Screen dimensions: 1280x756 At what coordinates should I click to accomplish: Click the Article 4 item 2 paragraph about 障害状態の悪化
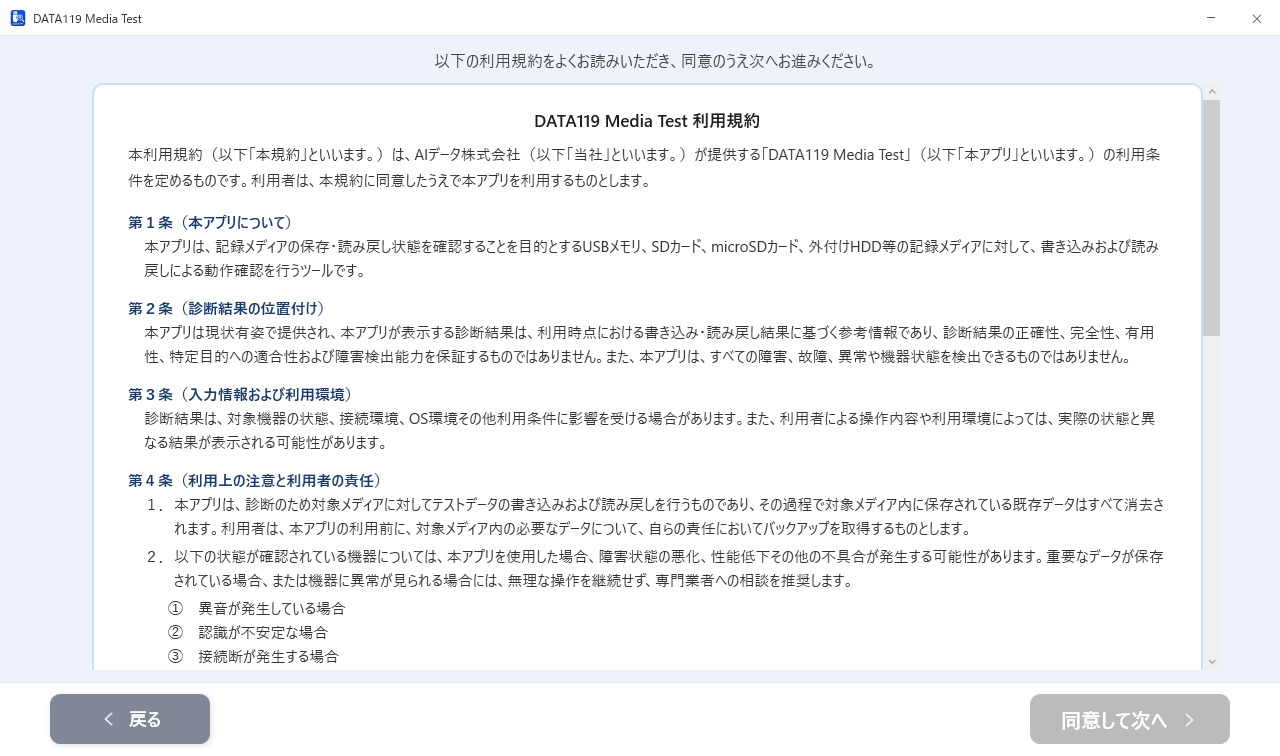(668, 568)
